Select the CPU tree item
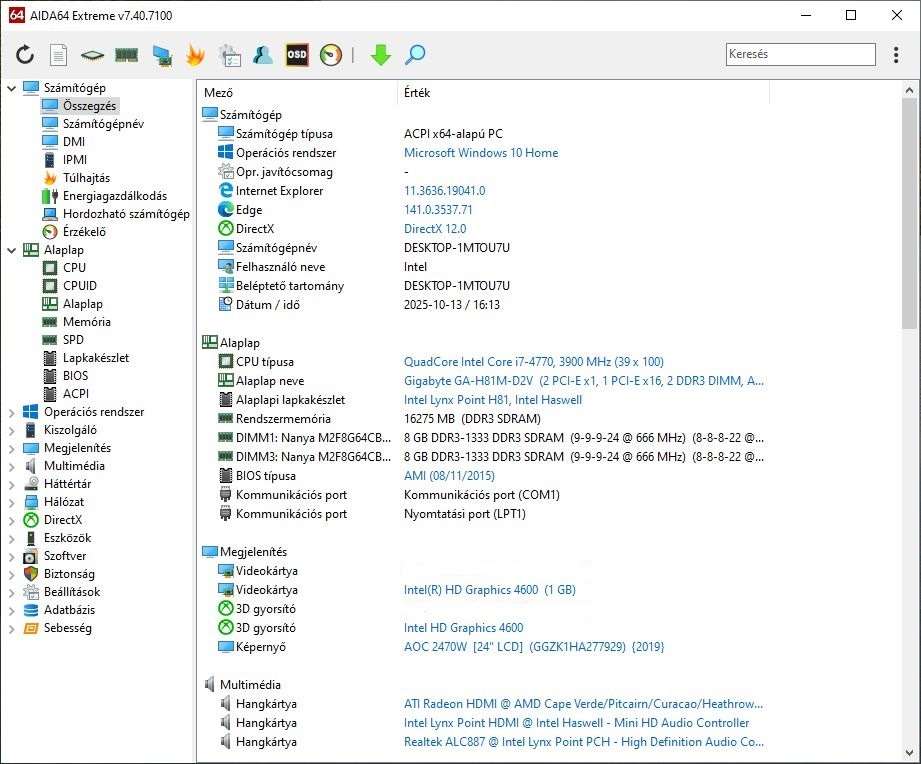921x764 pixels. pyautogui.click(x=74, y=268)
